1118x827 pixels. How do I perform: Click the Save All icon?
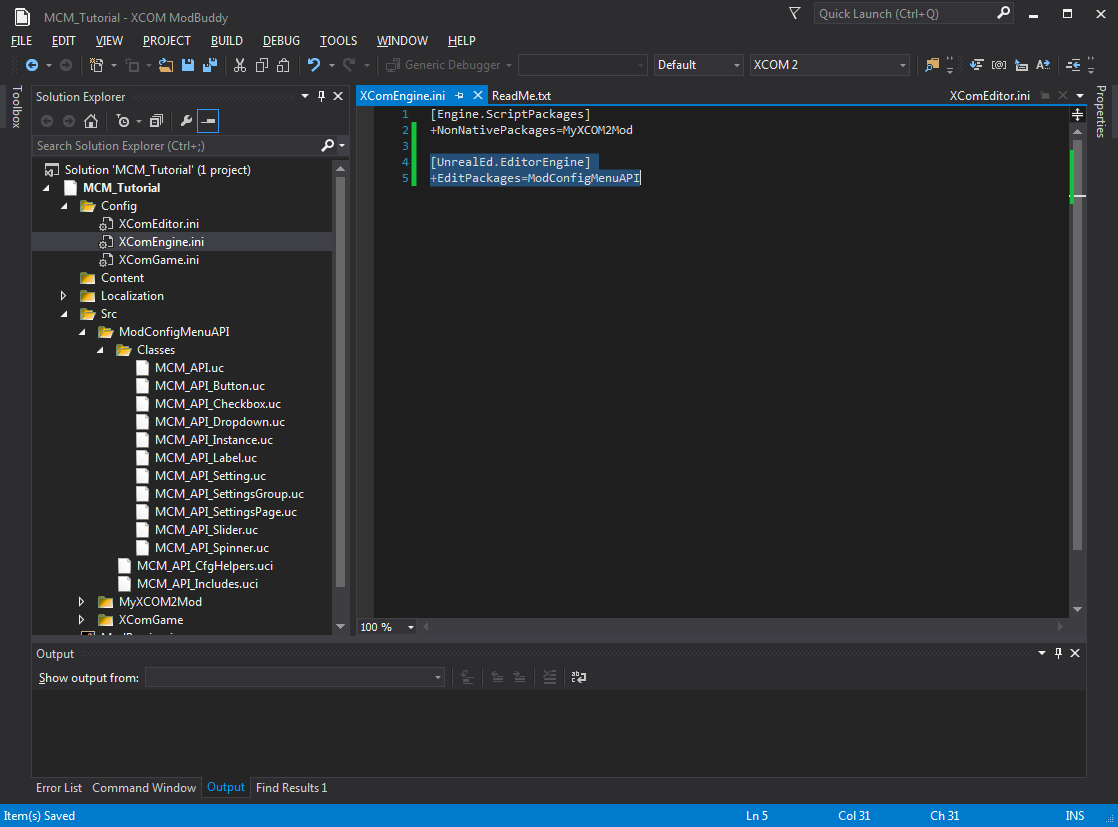(x=210, y=65)
